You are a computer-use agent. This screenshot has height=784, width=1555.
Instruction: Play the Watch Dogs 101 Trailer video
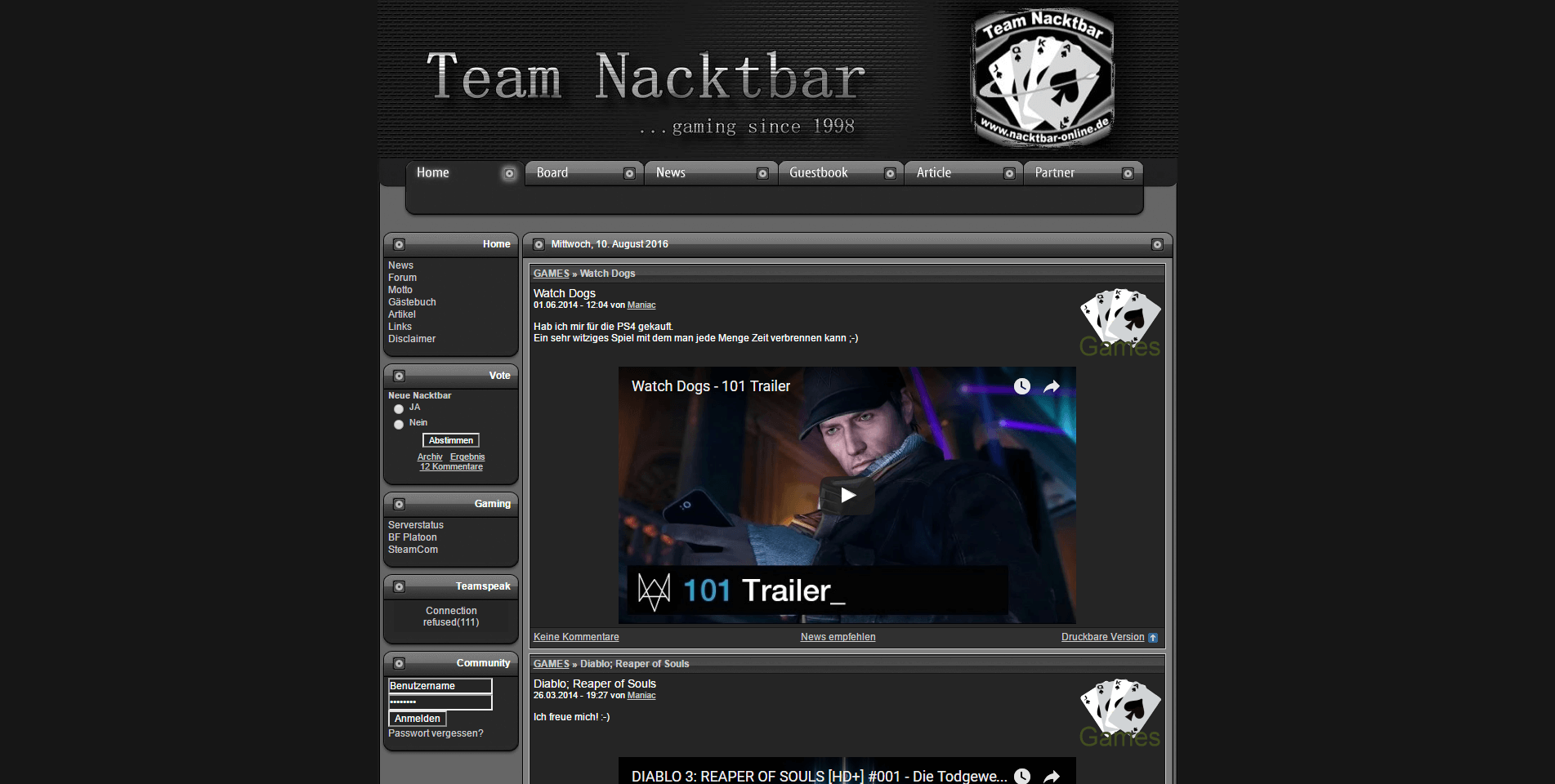pyautogui.click(x=847, y=494)
